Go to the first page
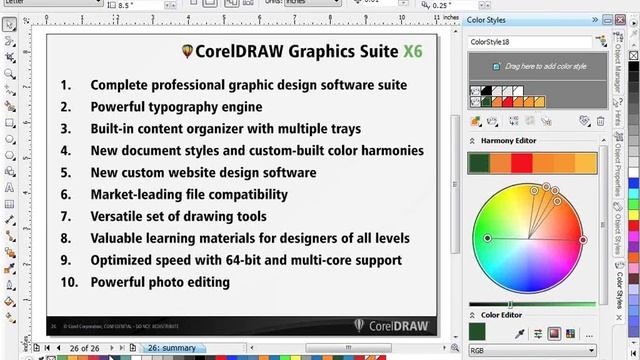The height and width of the screenshot is (360, 640). point(47,348)
